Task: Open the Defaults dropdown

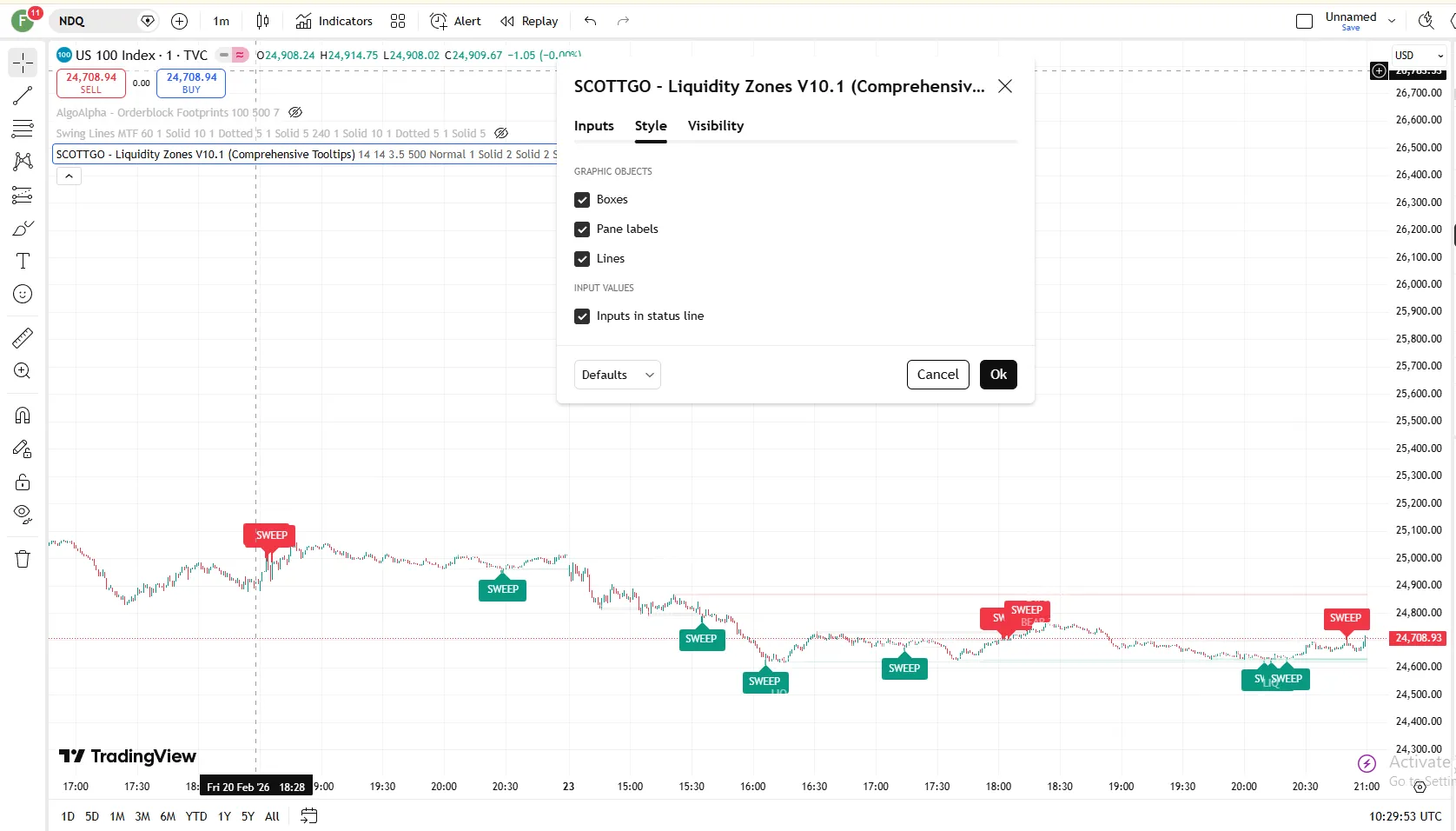Action: tap(617, 375)
